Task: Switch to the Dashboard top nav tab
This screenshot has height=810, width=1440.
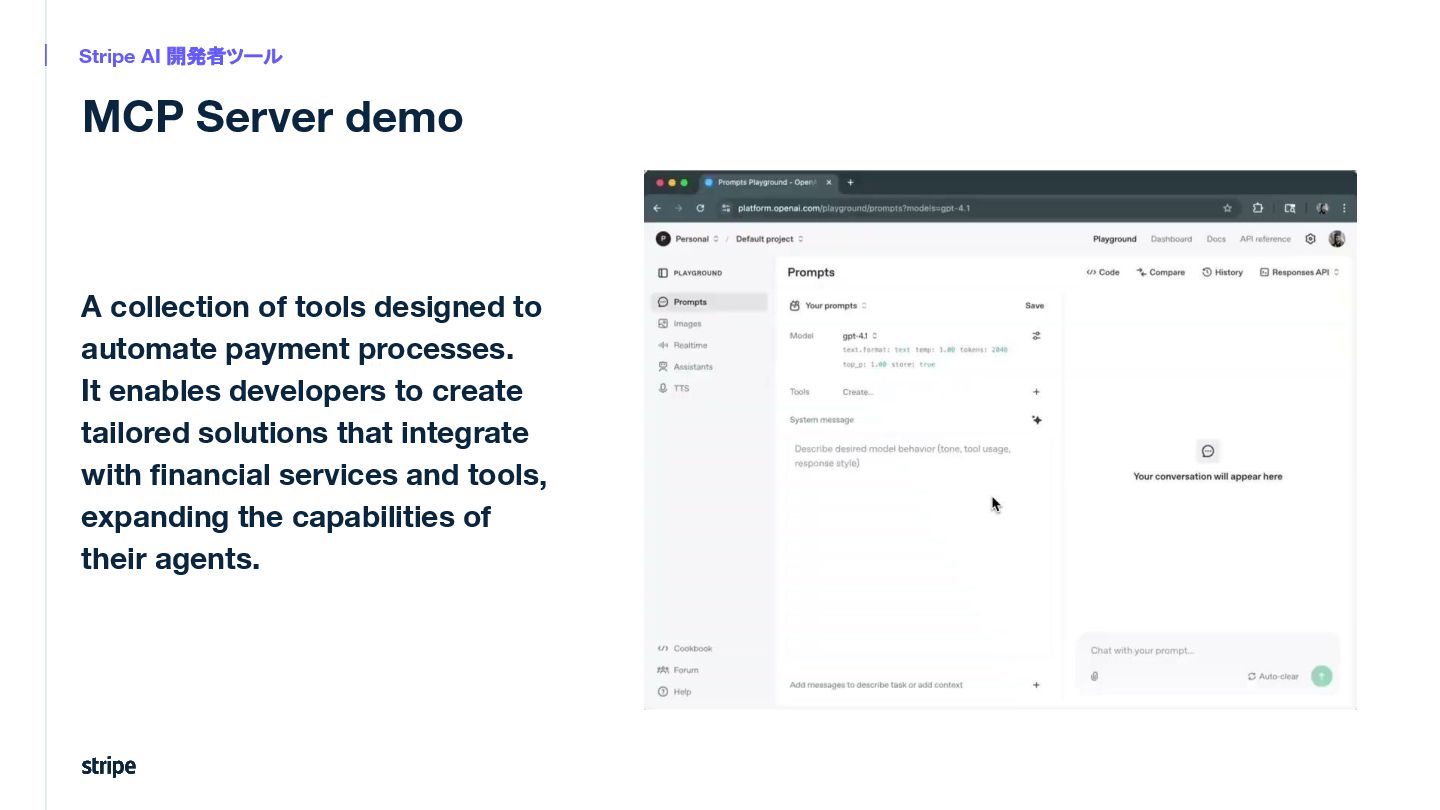Action: pyautogui.click(x=1171, y=239)
